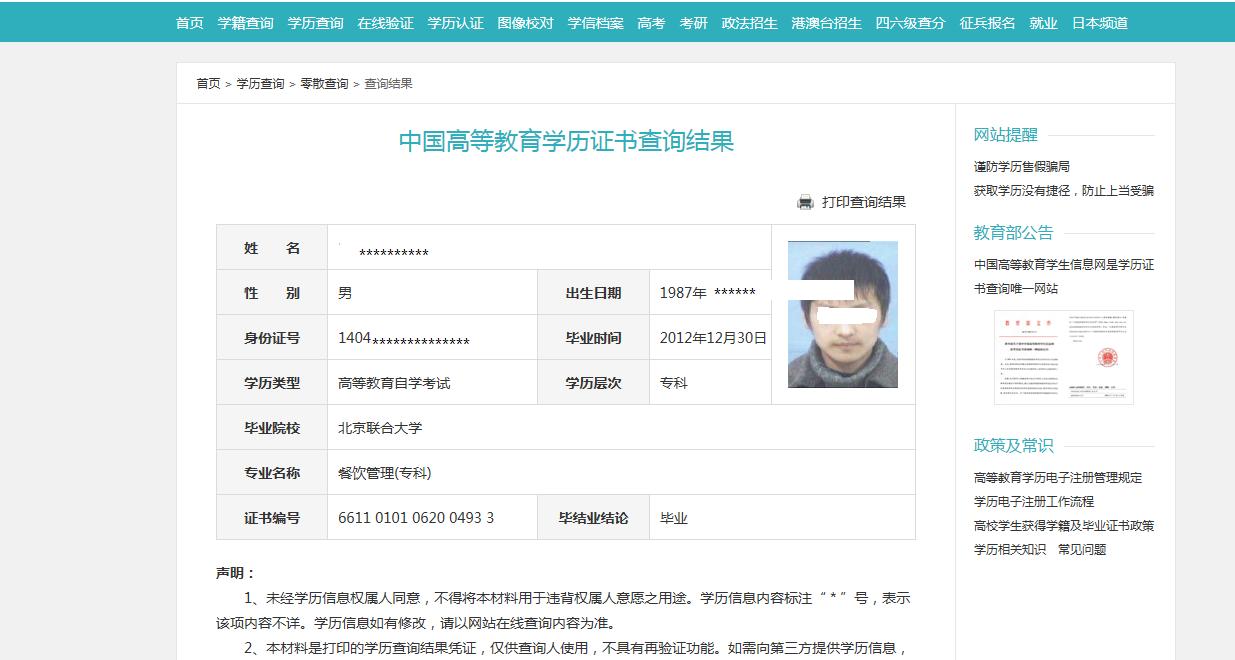Click the 零散查询 breadcrumb link
The height and width of the screenshot is (660, 1235).
click(x=324, y=84)
